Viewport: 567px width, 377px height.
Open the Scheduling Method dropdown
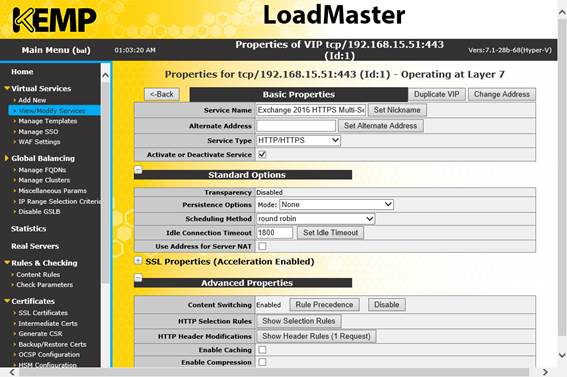[315, 219]
